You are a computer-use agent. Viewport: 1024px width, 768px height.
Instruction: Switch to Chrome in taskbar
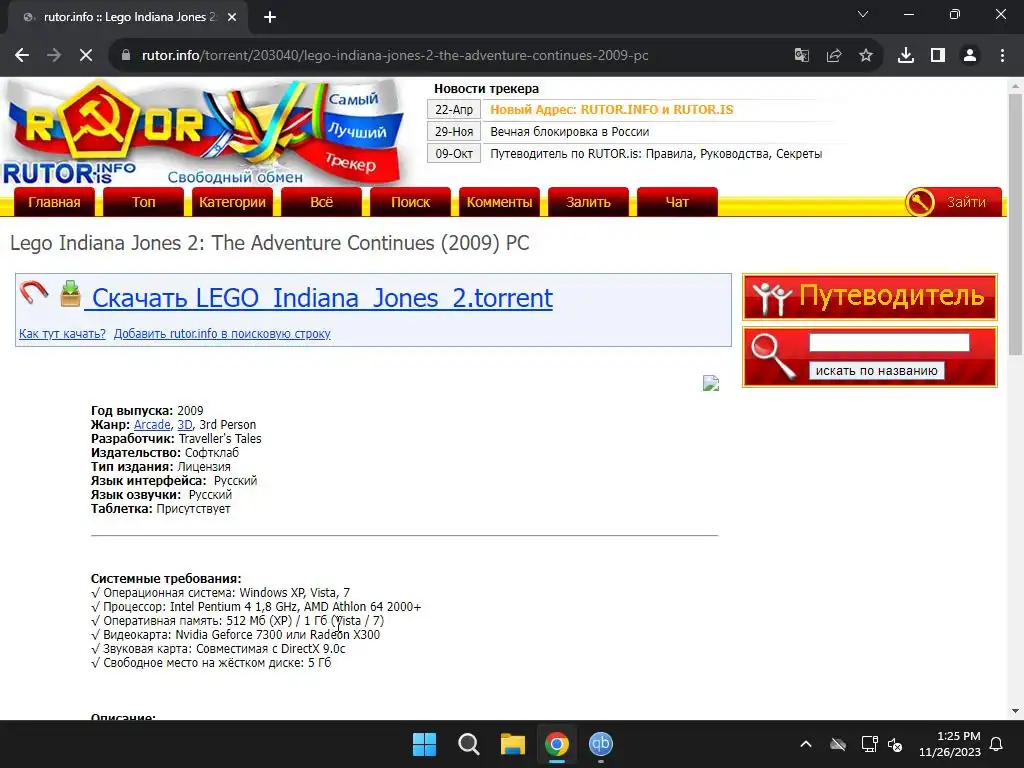[556, 744]
